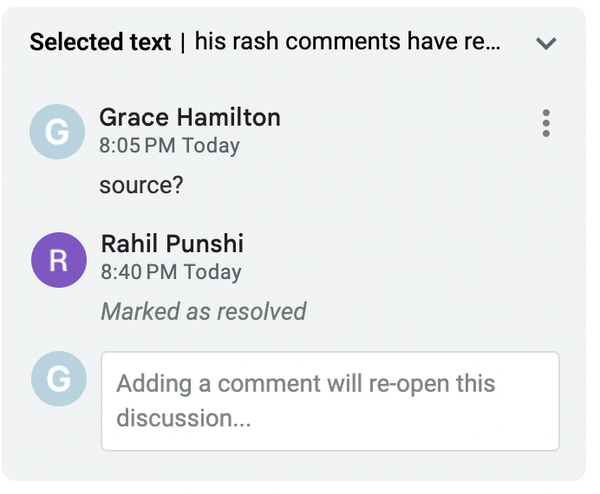Click 'Today' in Grace's 8:05 PM timestamp

tap(211, 146)
